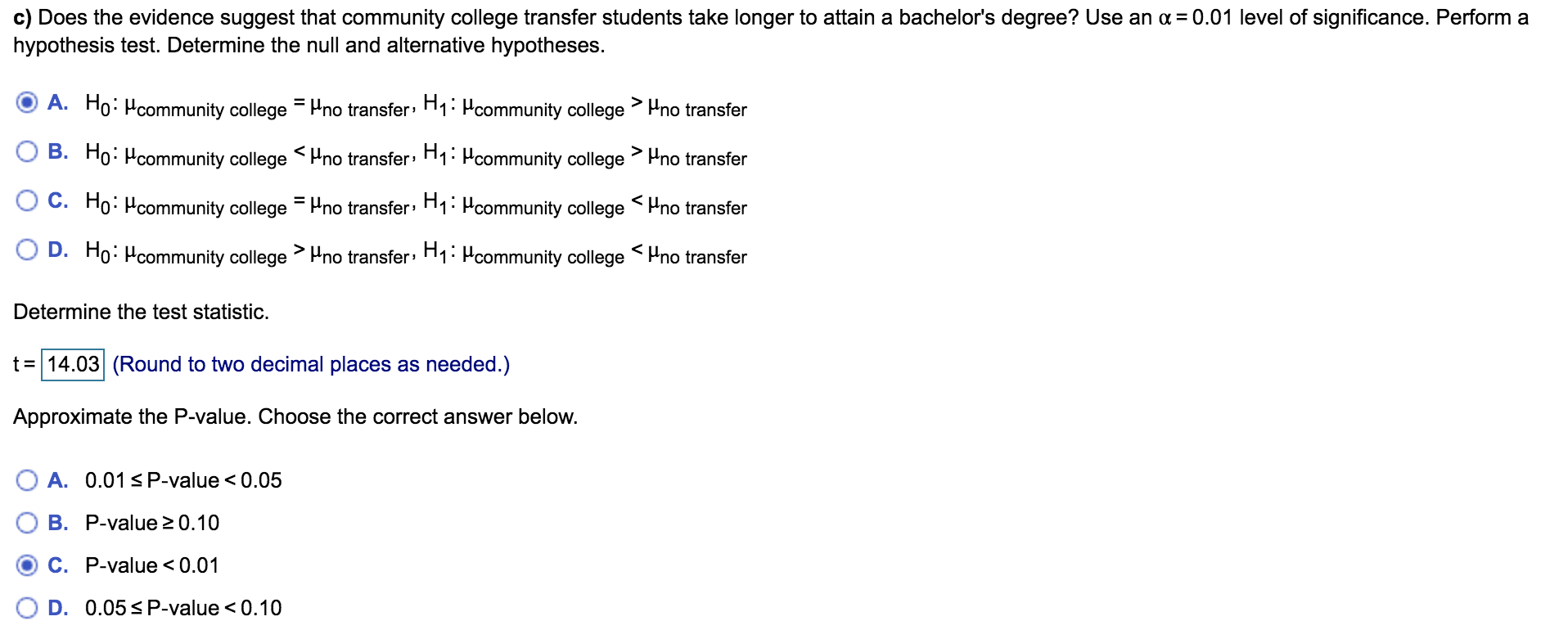
Task: Select P-value less than 0.01 option
Action: [25, 565]
